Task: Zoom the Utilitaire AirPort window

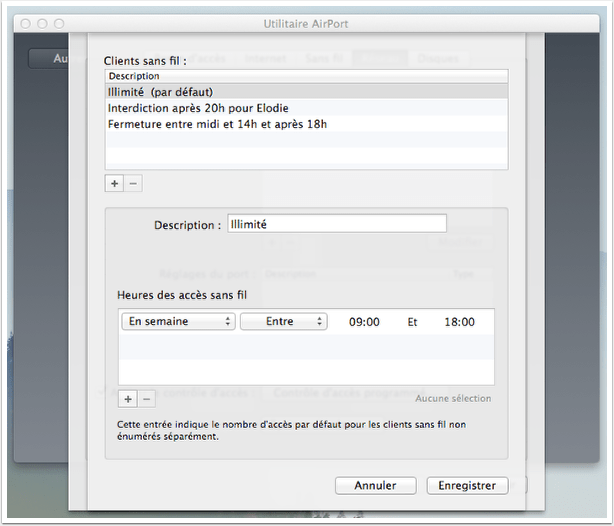Action: (x=59, y=22)
